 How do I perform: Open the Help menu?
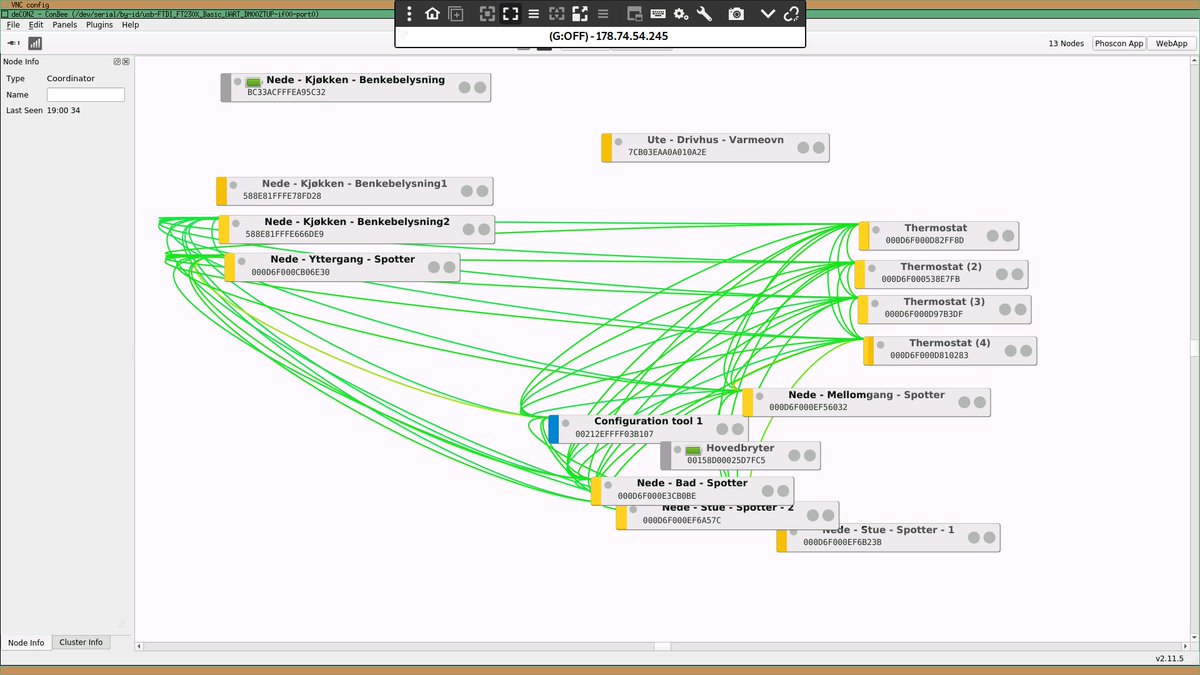tap(130, 25)
